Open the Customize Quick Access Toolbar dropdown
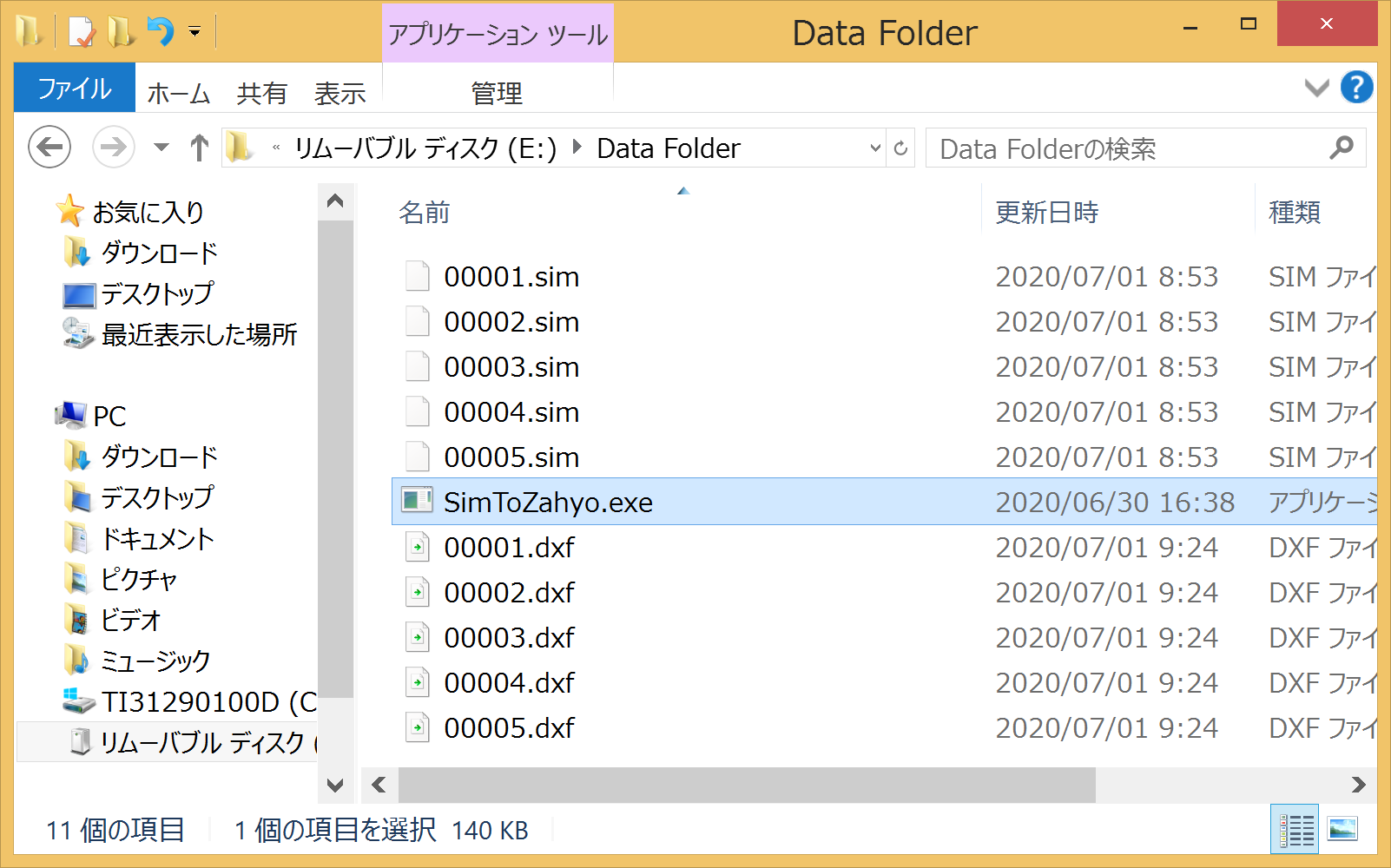The image size is (1391, 868). tap(194, 32)
